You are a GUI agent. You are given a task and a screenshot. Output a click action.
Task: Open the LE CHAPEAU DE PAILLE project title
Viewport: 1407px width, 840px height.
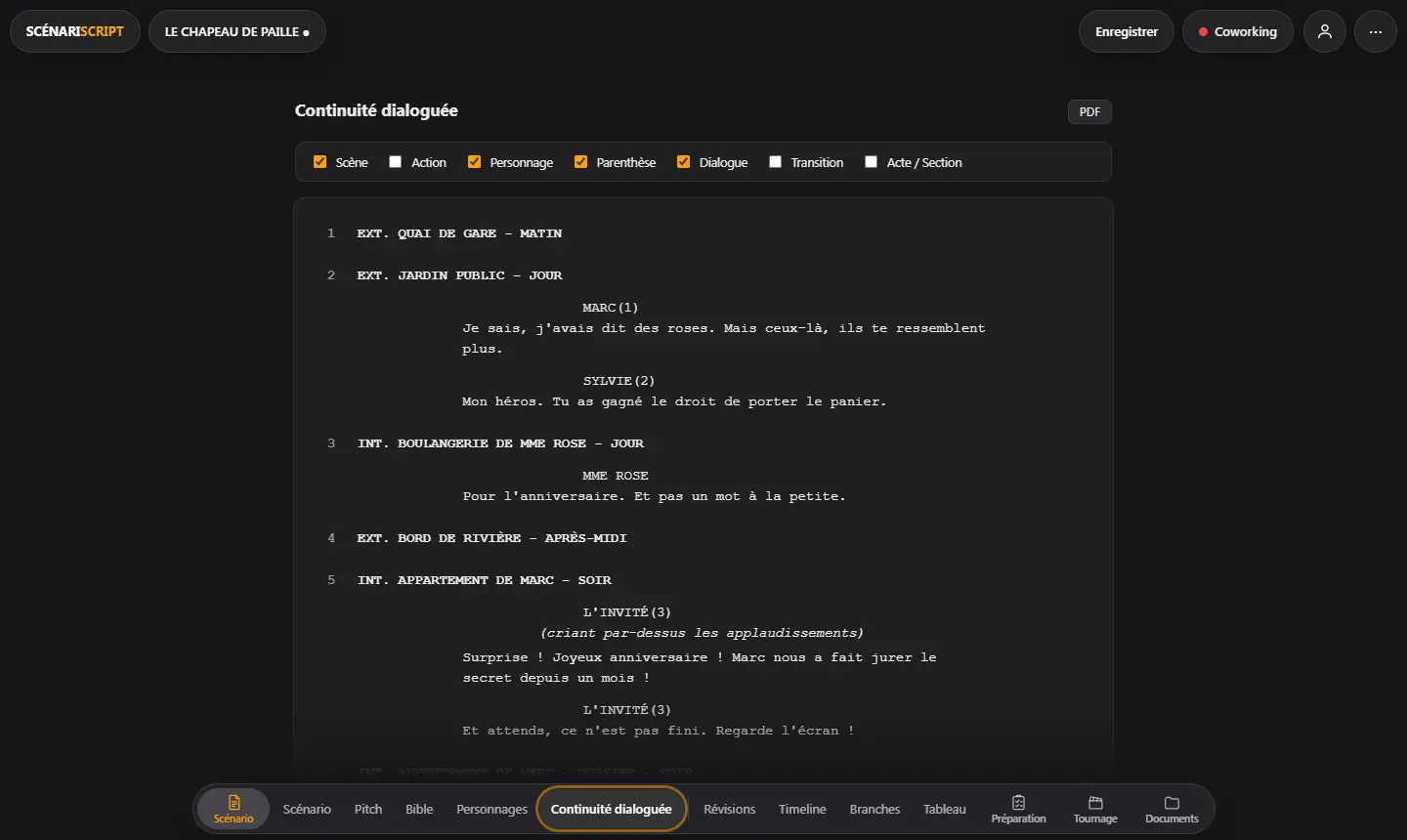click(237, 31)
